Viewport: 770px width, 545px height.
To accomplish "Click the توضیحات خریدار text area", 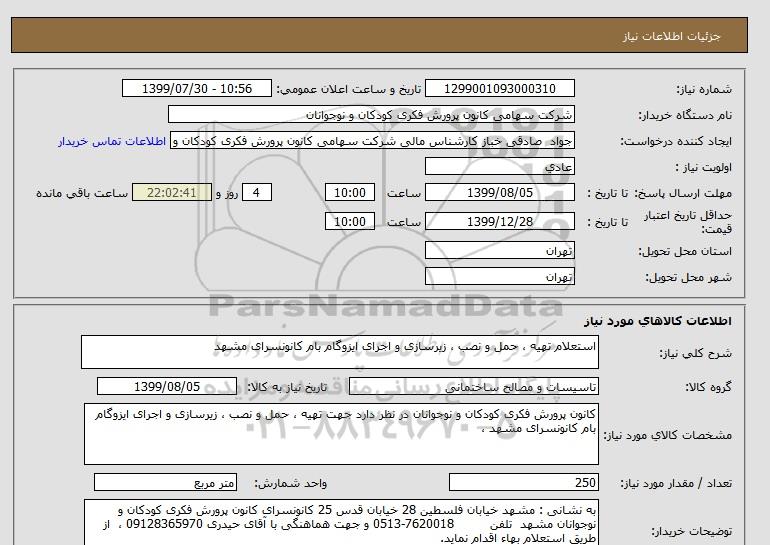I will [341, 522].
